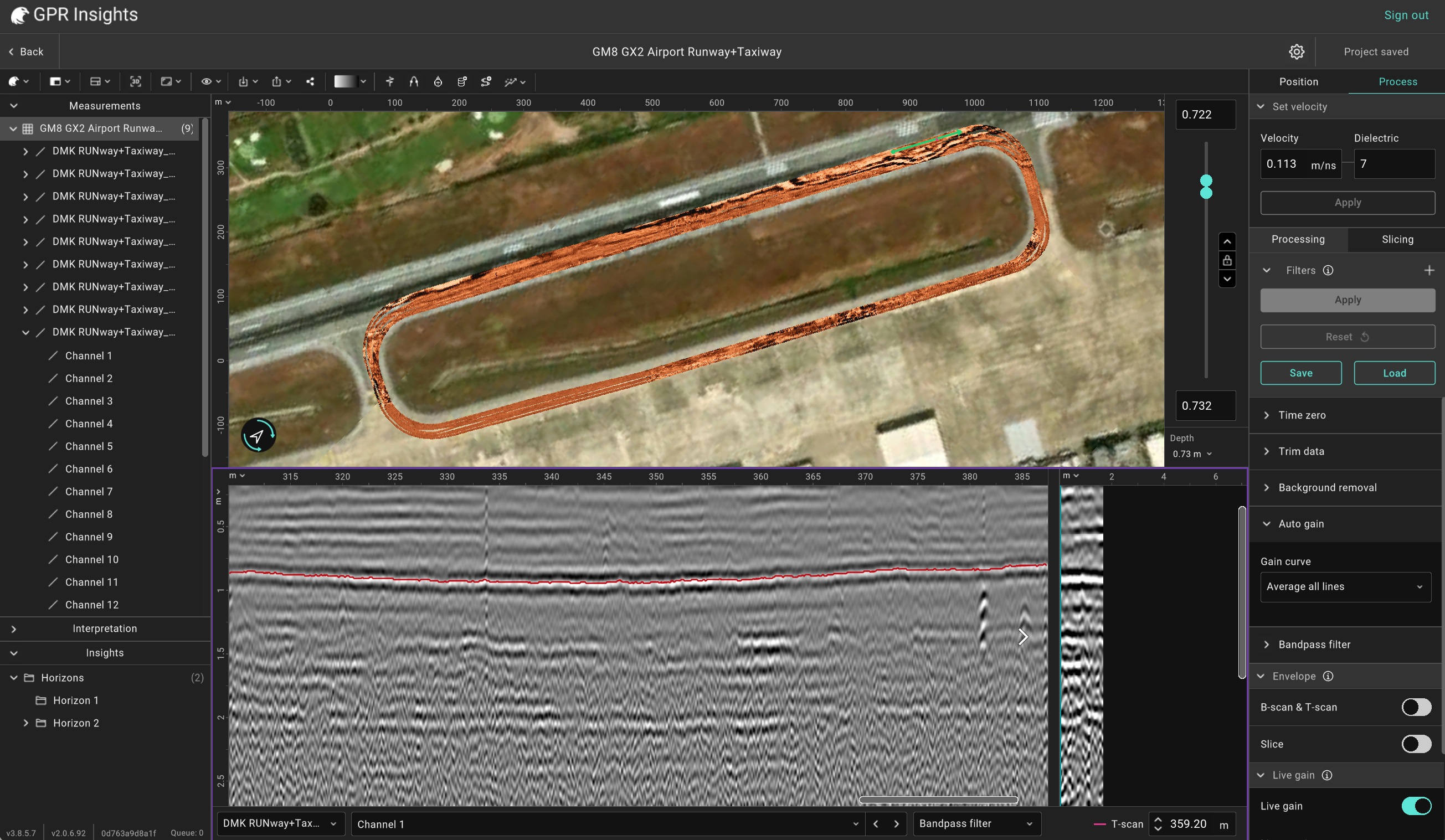Viewport: 1445px width, 840px height.
Task: Click the Back button
Action: (27, 51)
